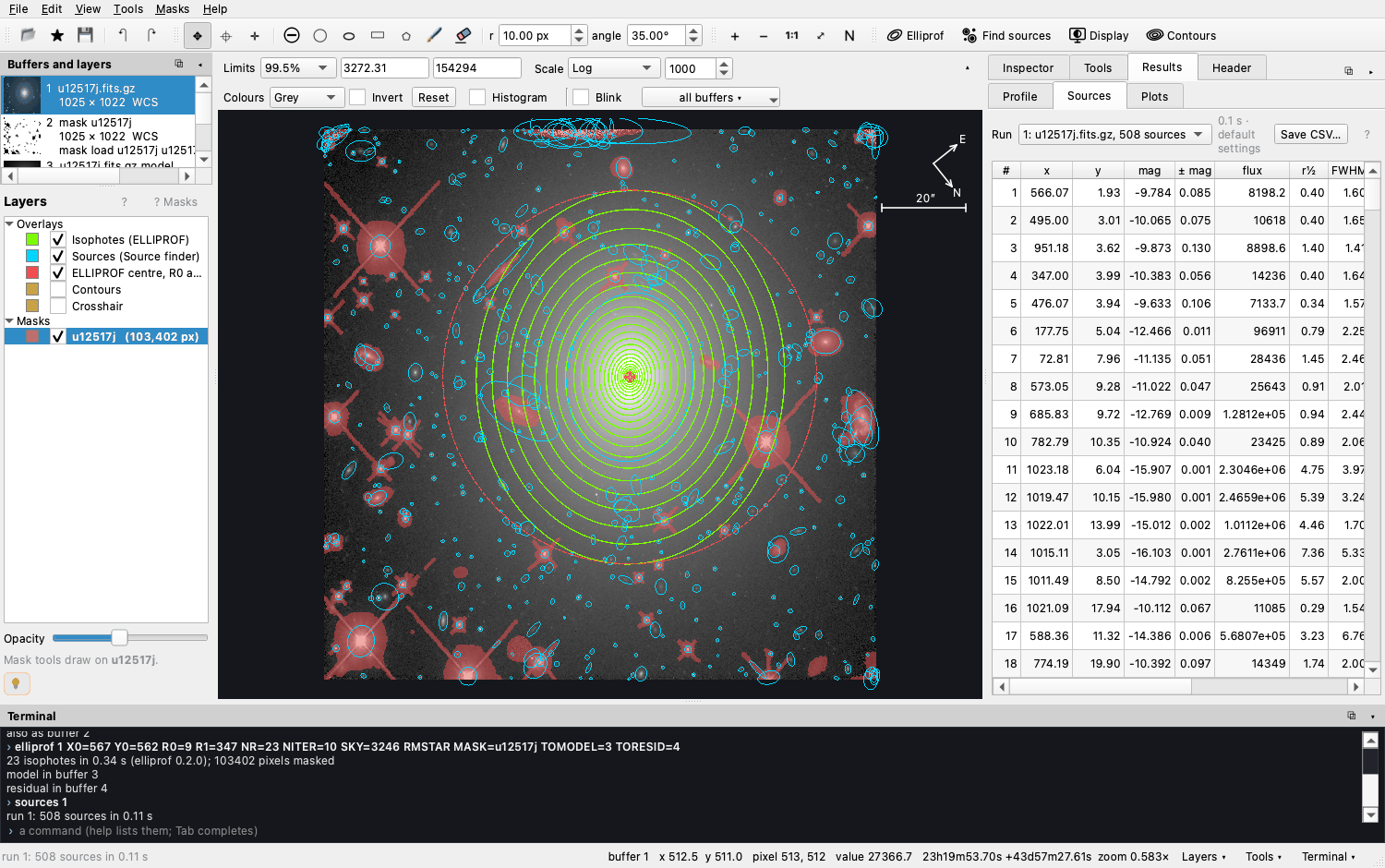The height and width of the screenshot is (868, 1385).
Task: Click the lightbulb hint icon
Action: [17, 683]
